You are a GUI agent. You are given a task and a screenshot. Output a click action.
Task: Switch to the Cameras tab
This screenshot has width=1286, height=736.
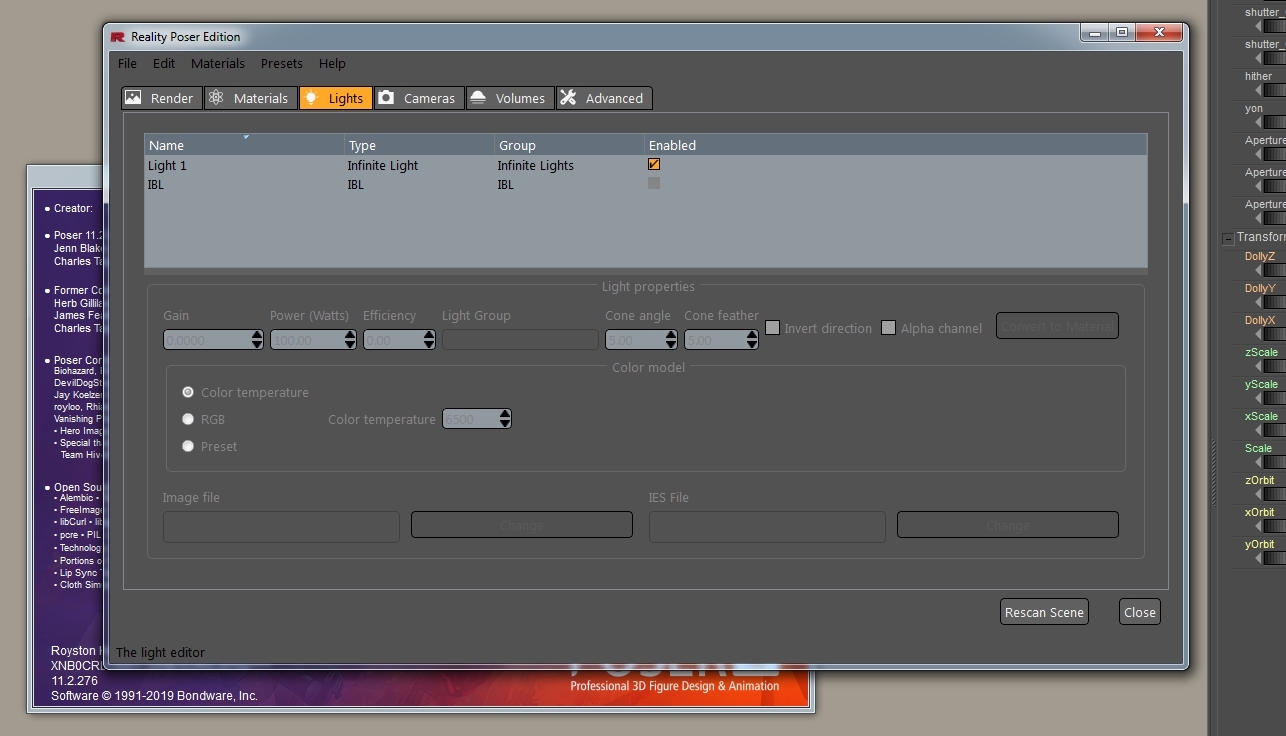pos(418,98)
